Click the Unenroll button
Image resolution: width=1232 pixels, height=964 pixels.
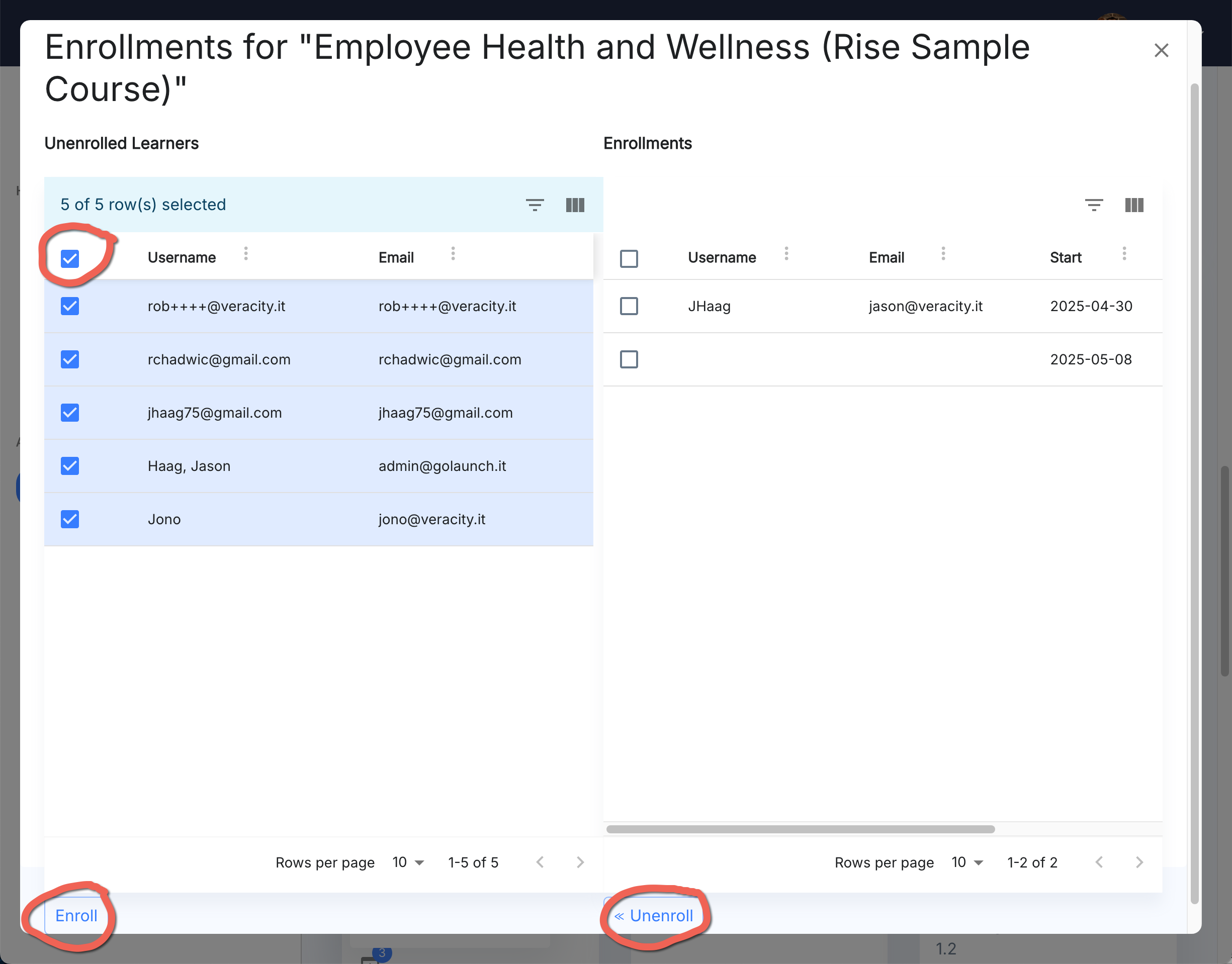(654, 915)
